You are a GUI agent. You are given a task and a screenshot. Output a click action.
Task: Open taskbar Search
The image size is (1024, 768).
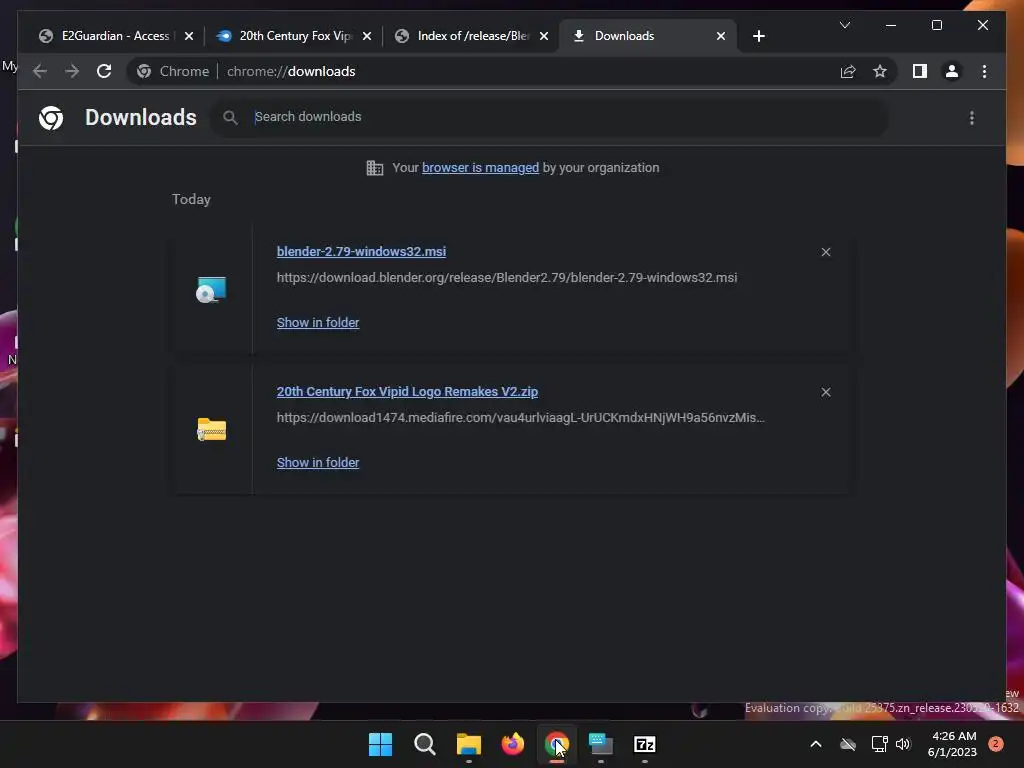424,744
